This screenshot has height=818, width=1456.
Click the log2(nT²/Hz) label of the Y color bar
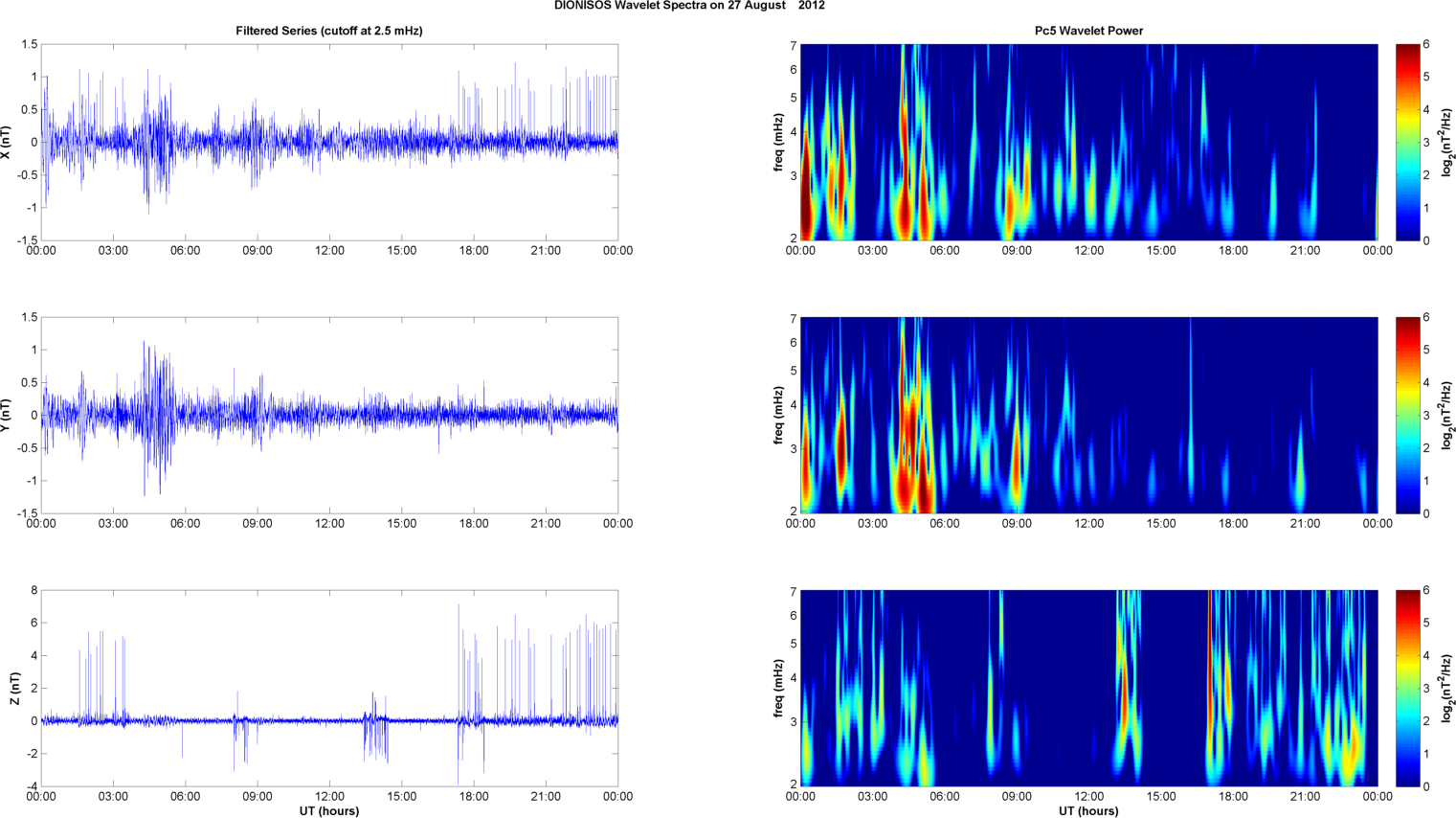pos(1447,416)
